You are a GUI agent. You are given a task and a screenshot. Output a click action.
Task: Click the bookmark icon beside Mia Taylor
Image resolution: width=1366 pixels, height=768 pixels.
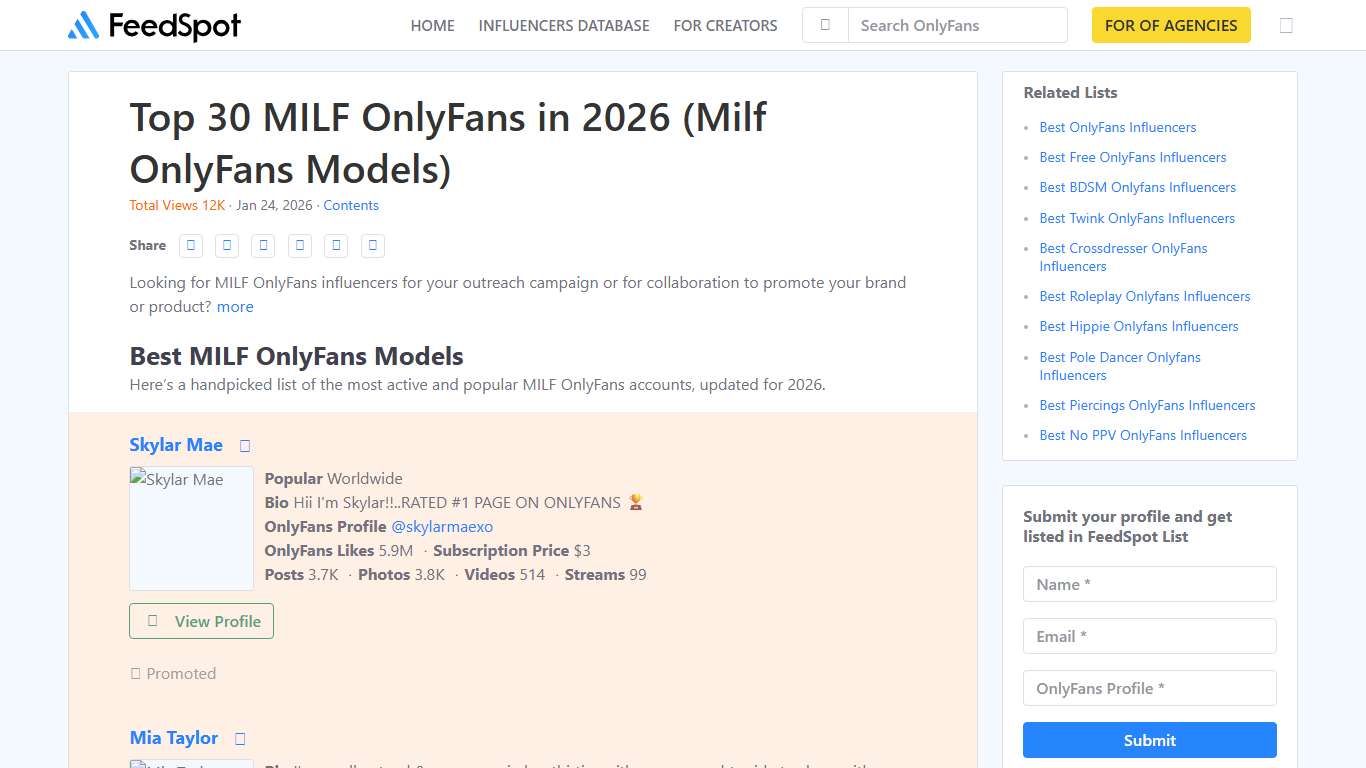point(239,738)
